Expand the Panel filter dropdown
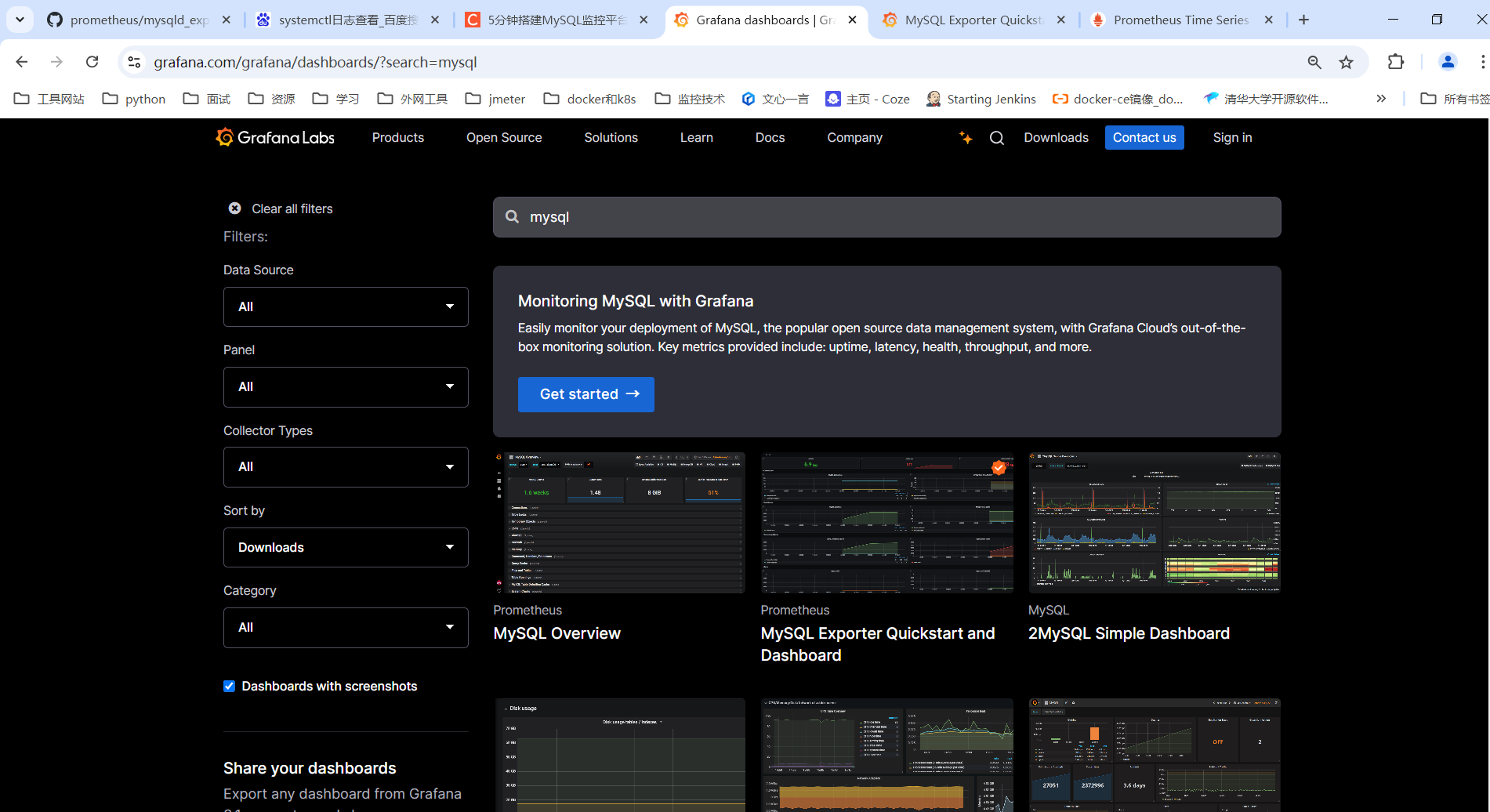This screenshot has width=1490, height=812. [x=346, y=387]
